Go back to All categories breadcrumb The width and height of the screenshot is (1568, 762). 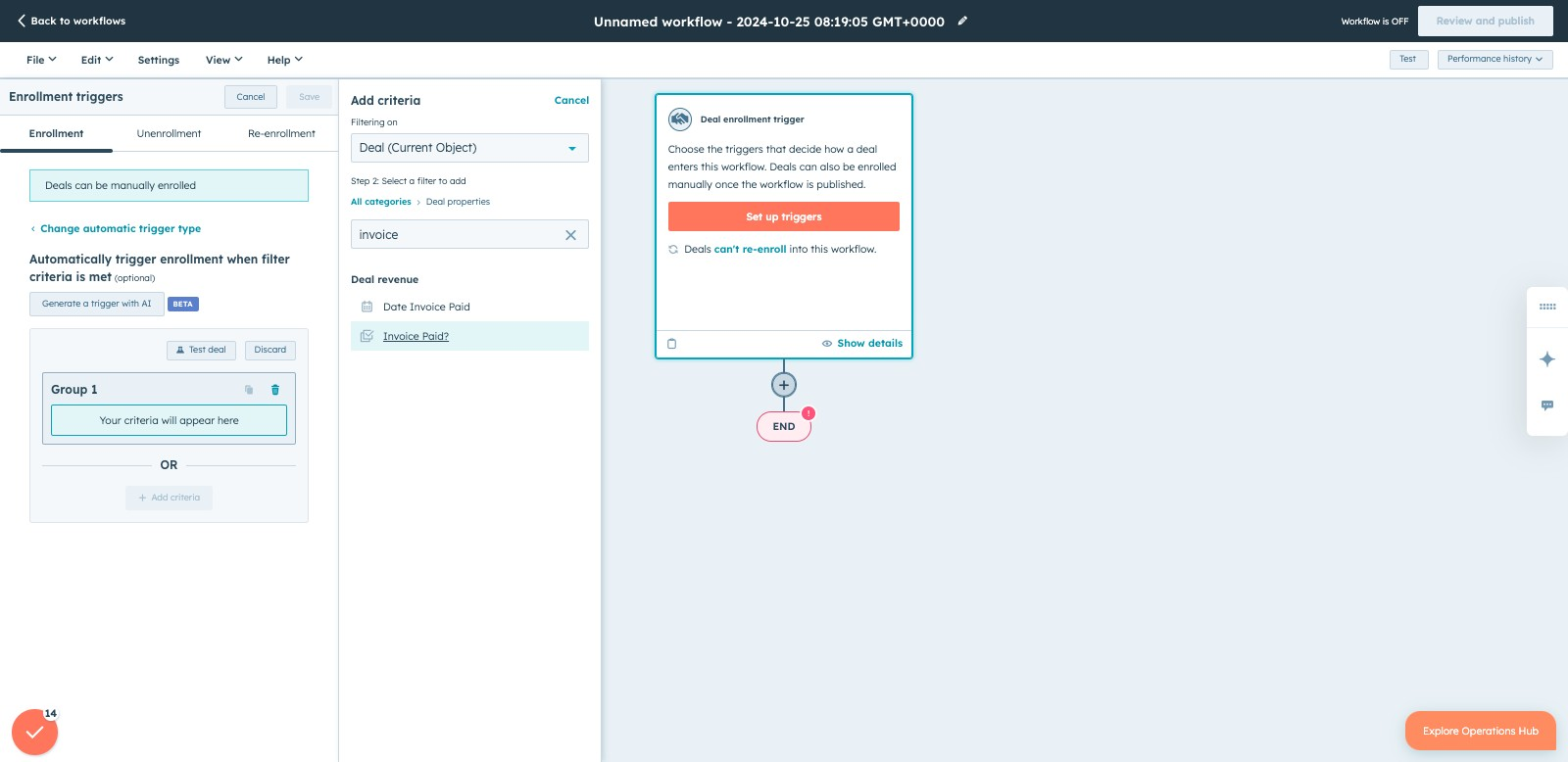tap(381, 202)
